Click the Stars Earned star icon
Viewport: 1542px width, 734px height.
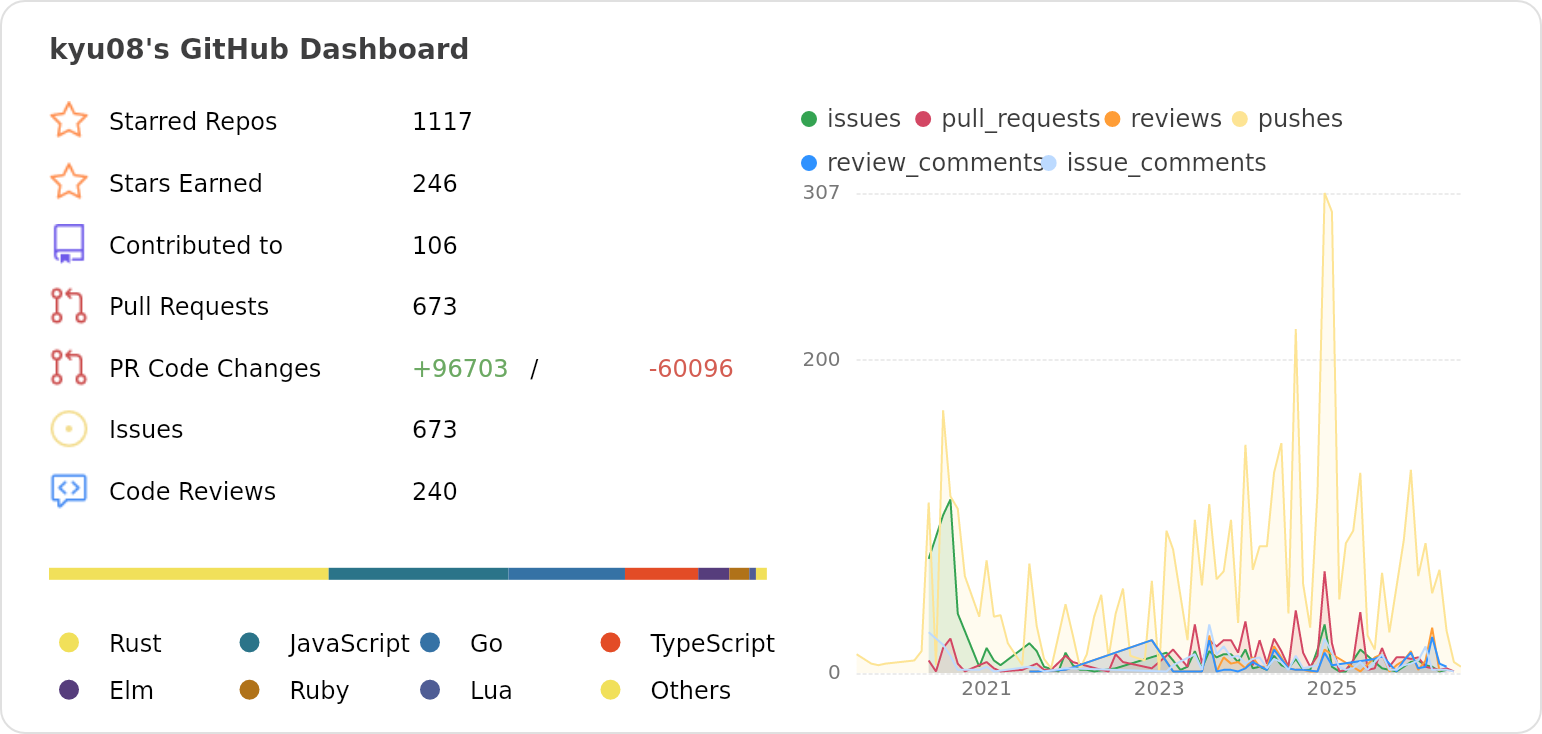[x=69, y=182]
